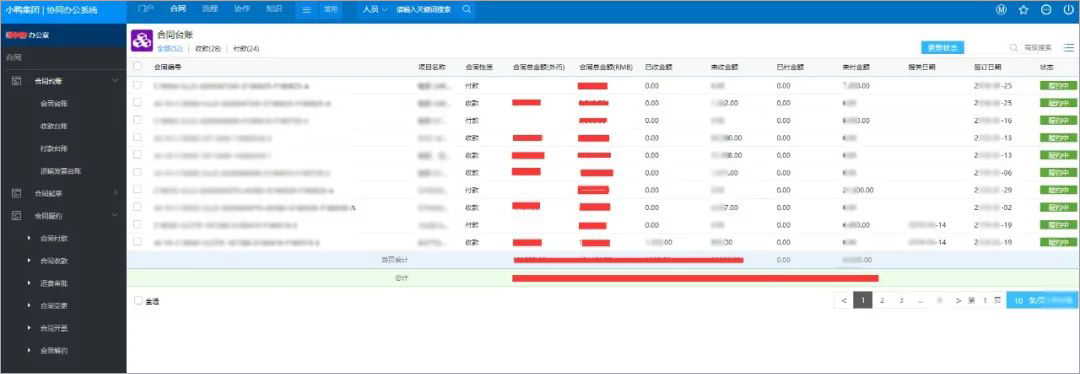
Task: Switch to the 协作 top tab
Action: click(x=242, y=9)
